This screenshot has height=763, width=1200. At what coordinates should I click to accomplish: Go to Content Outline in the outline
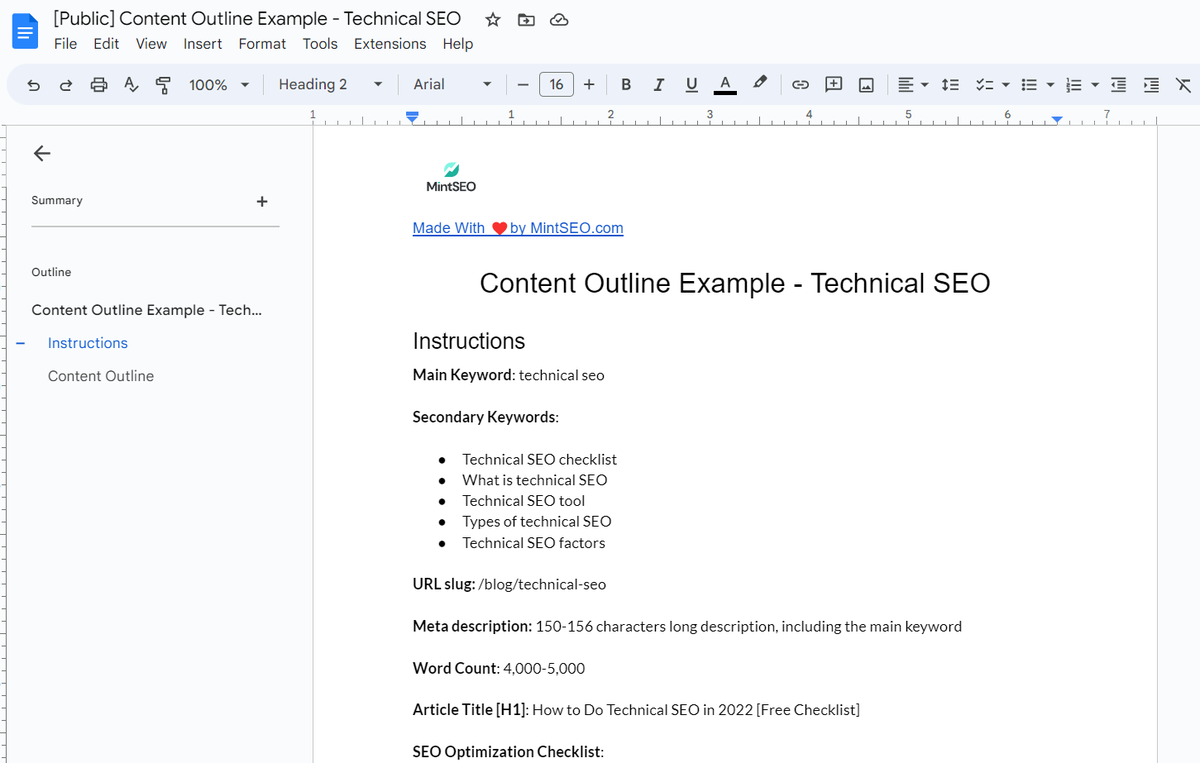click(101, 376)
